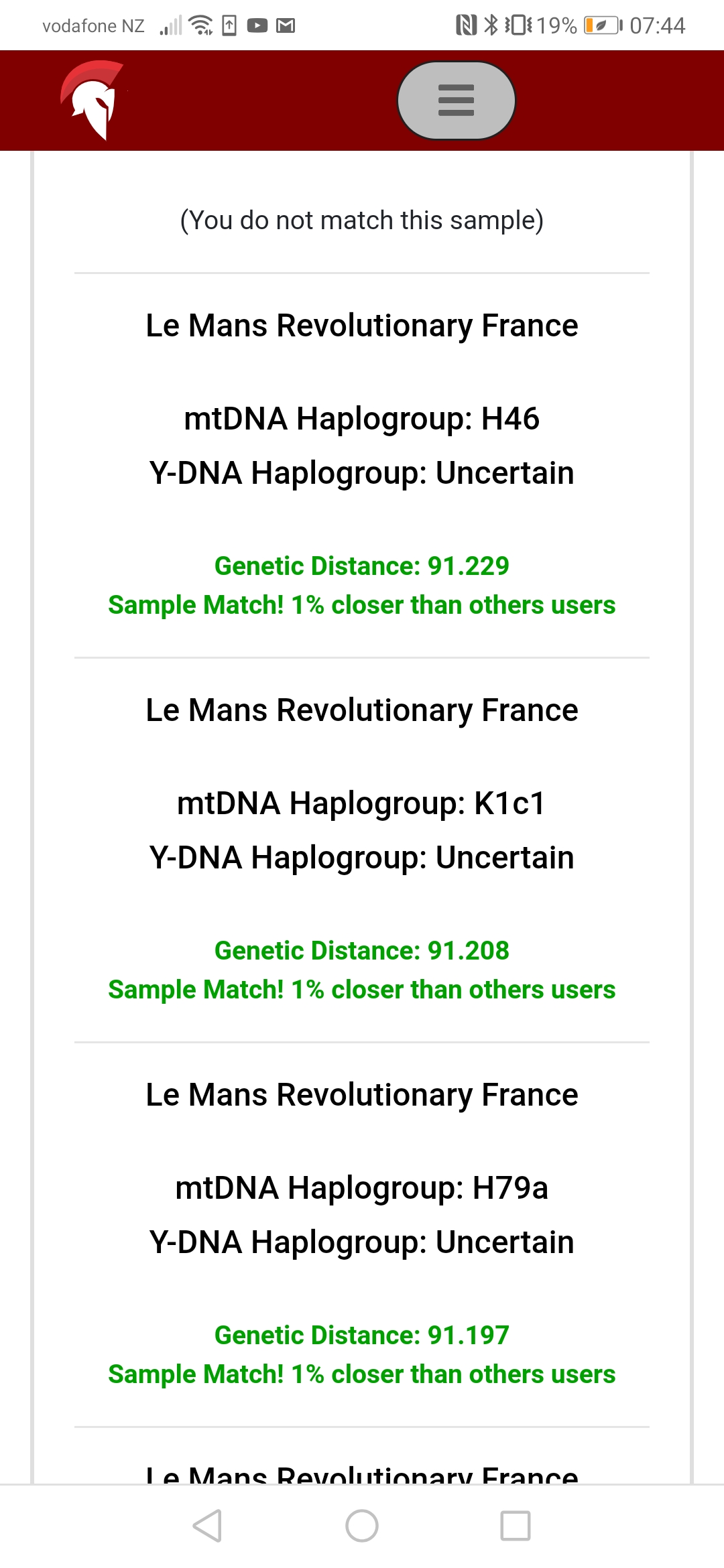Select mtDNA Haplogroup H46 sample title
Viewport: 724px width, 1568px height.
click(362, 326)
